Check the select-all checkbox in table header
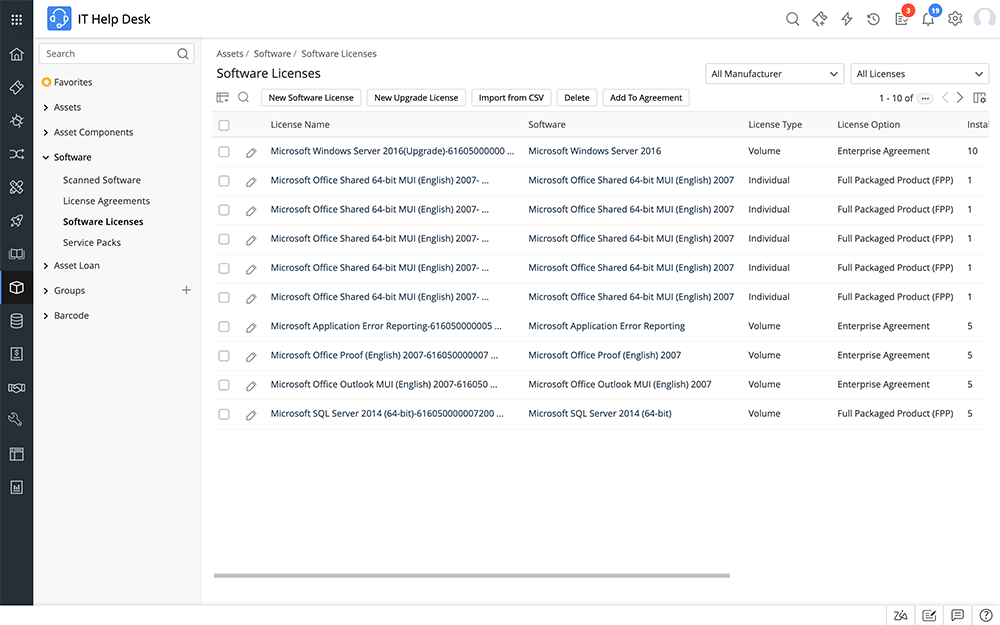Screen dimensions: 1000x625 (x=223, y=124)
